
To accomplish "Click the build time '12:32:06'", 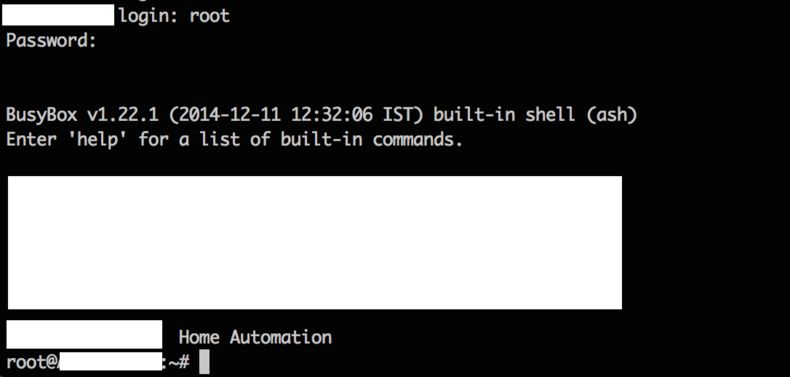I will point(332,115).
